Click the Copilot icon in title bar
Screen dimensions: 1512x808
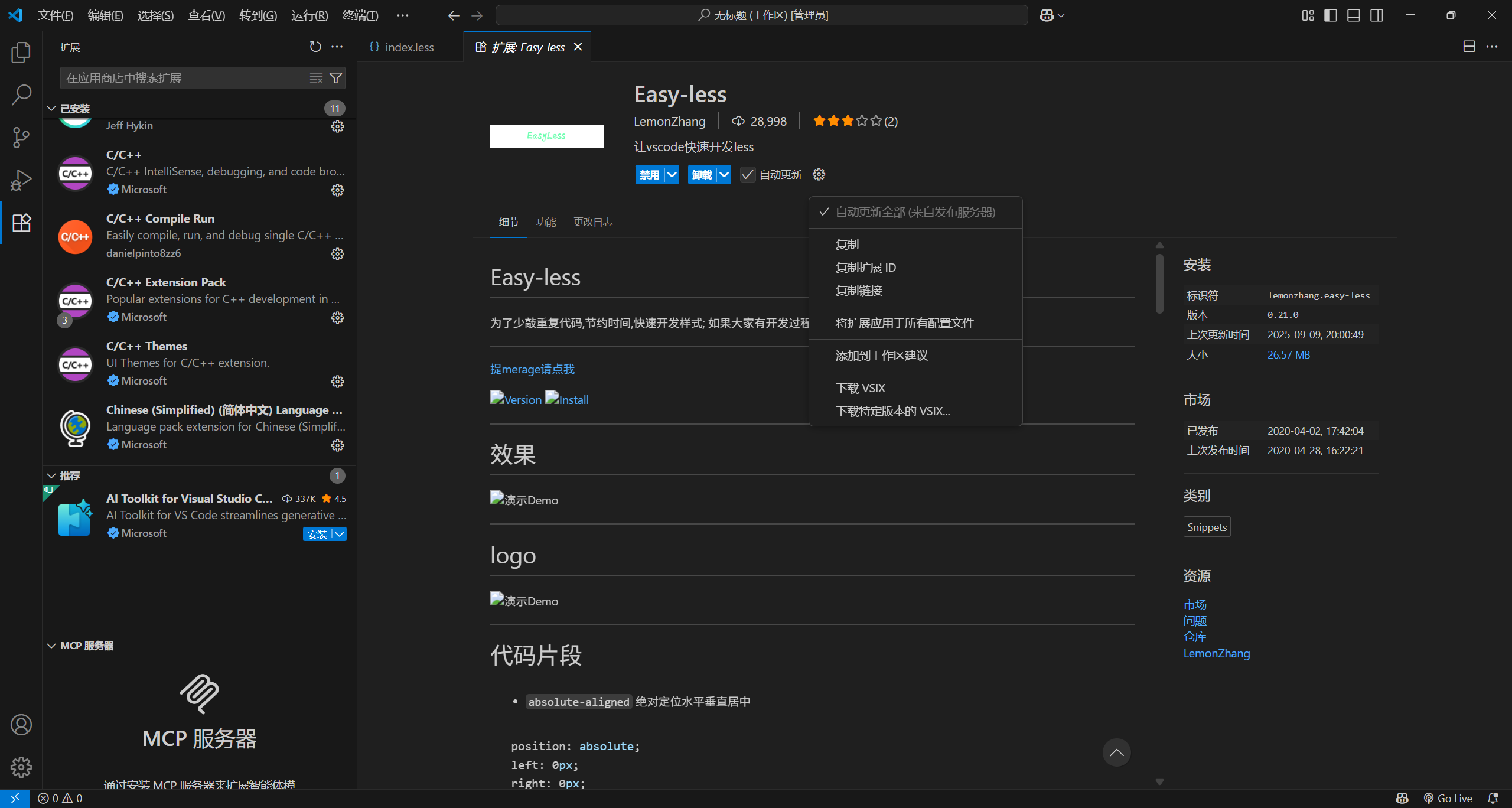click(x=1047, y=15)
